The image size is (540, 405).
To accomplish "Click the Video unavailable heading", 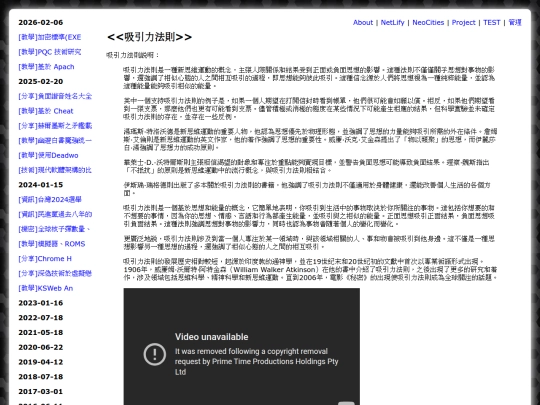I will [x=211, y=337].
